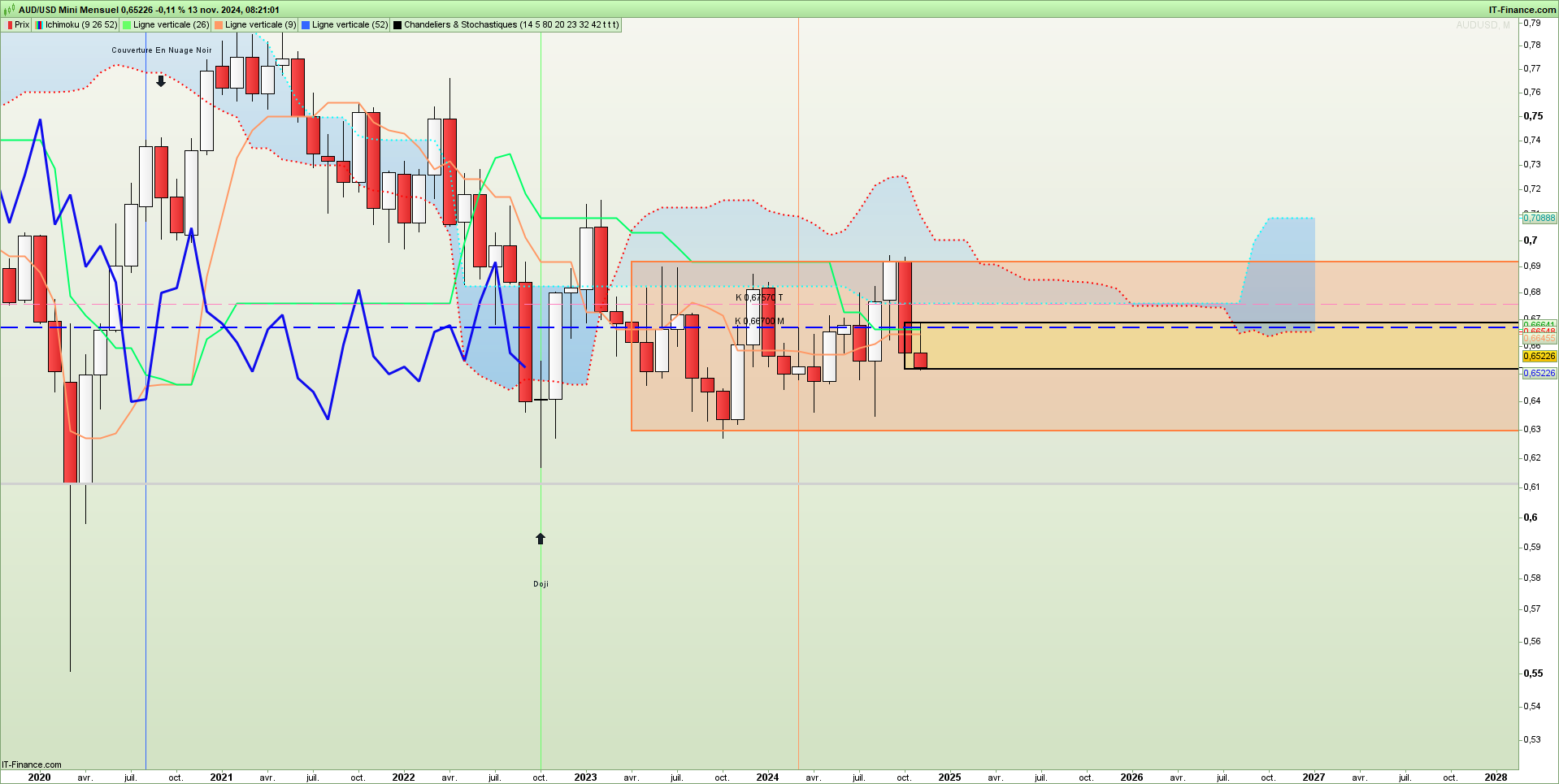Click the IT-Finance.com watermark at bottom left
Image resolution: width=1559 pixels, height=784 pixels.
pyautogui.click(x=32, y=765)
